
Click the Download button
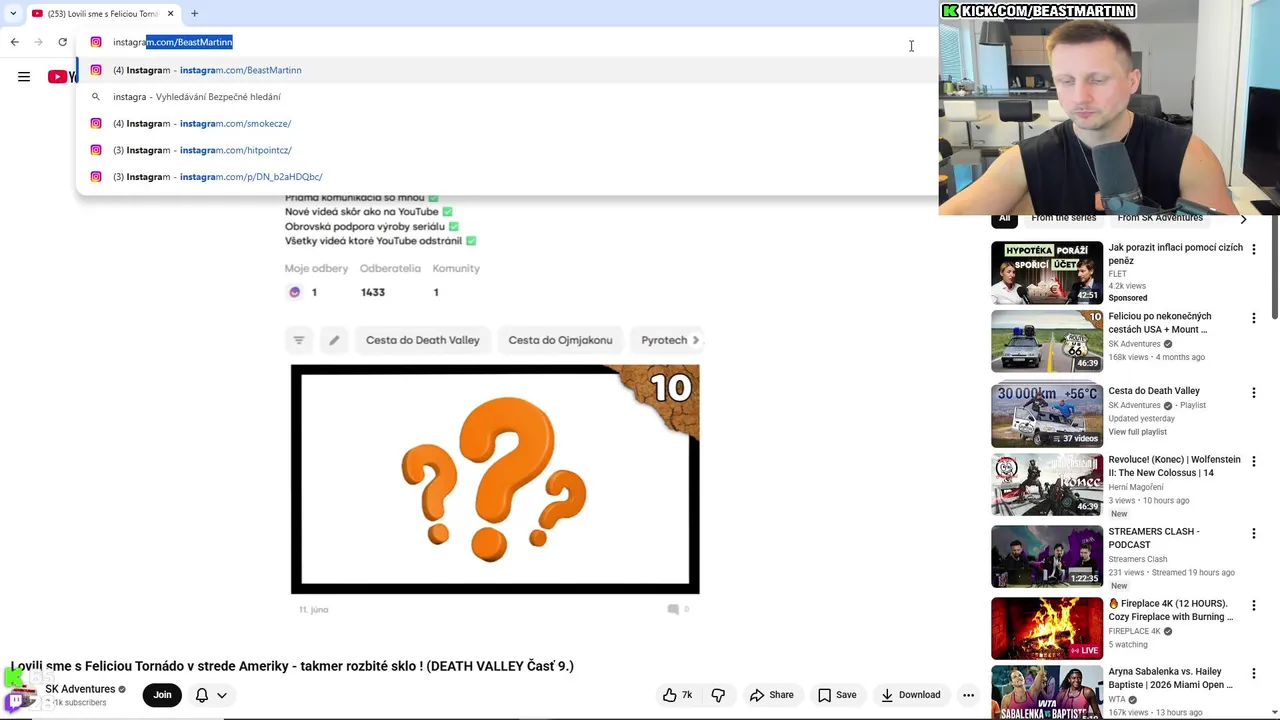pos(910,695)
